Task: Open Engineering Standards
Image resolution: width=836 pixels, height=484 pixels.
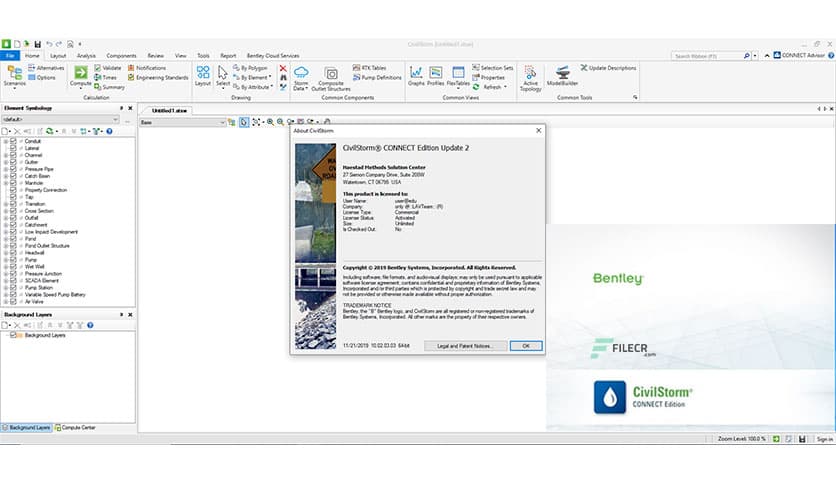Action: pos(158,77)
